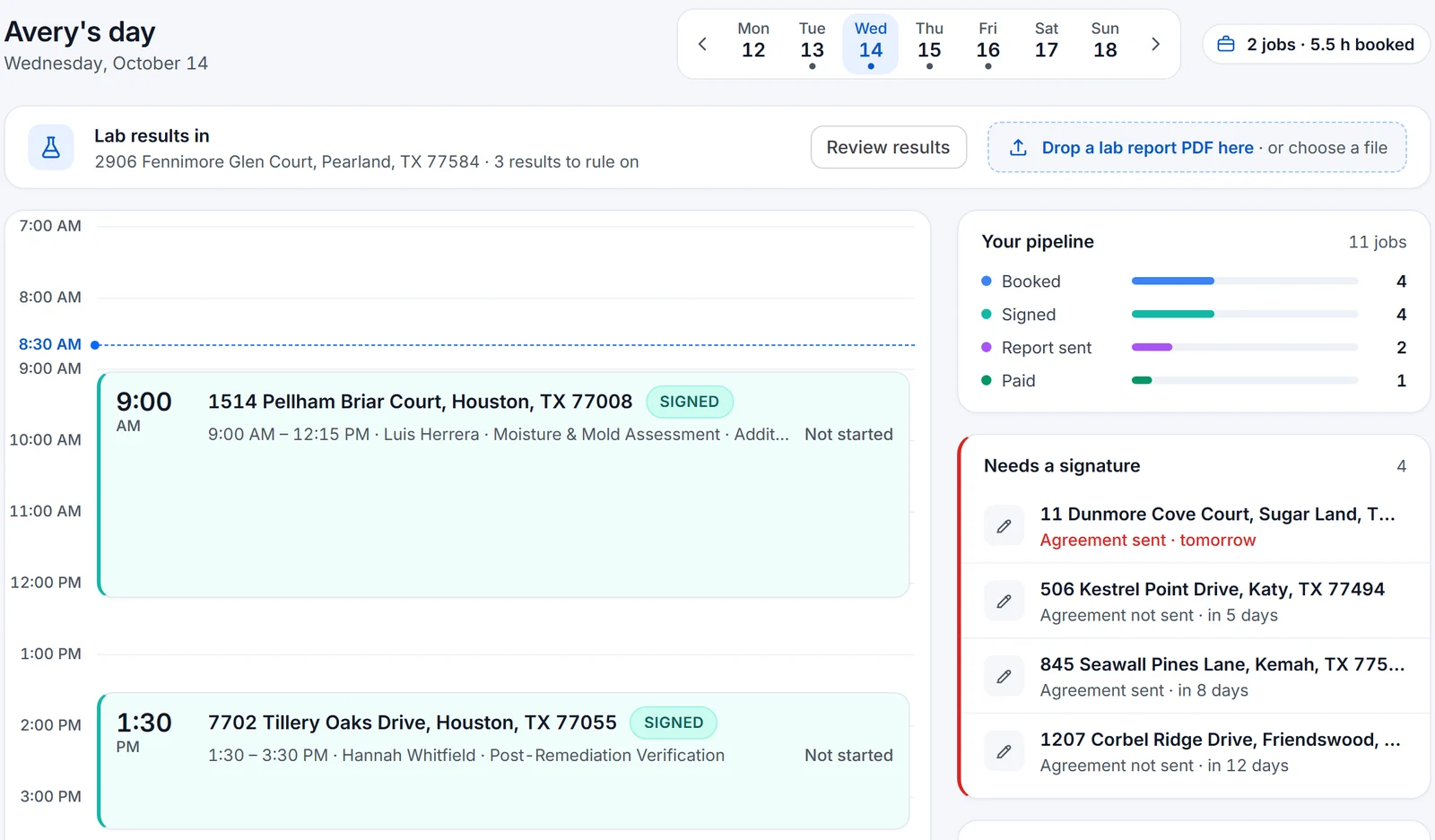Viewport: 1435px width, 840px height.
Task: Click the Review results button
Action: (888, 147)
